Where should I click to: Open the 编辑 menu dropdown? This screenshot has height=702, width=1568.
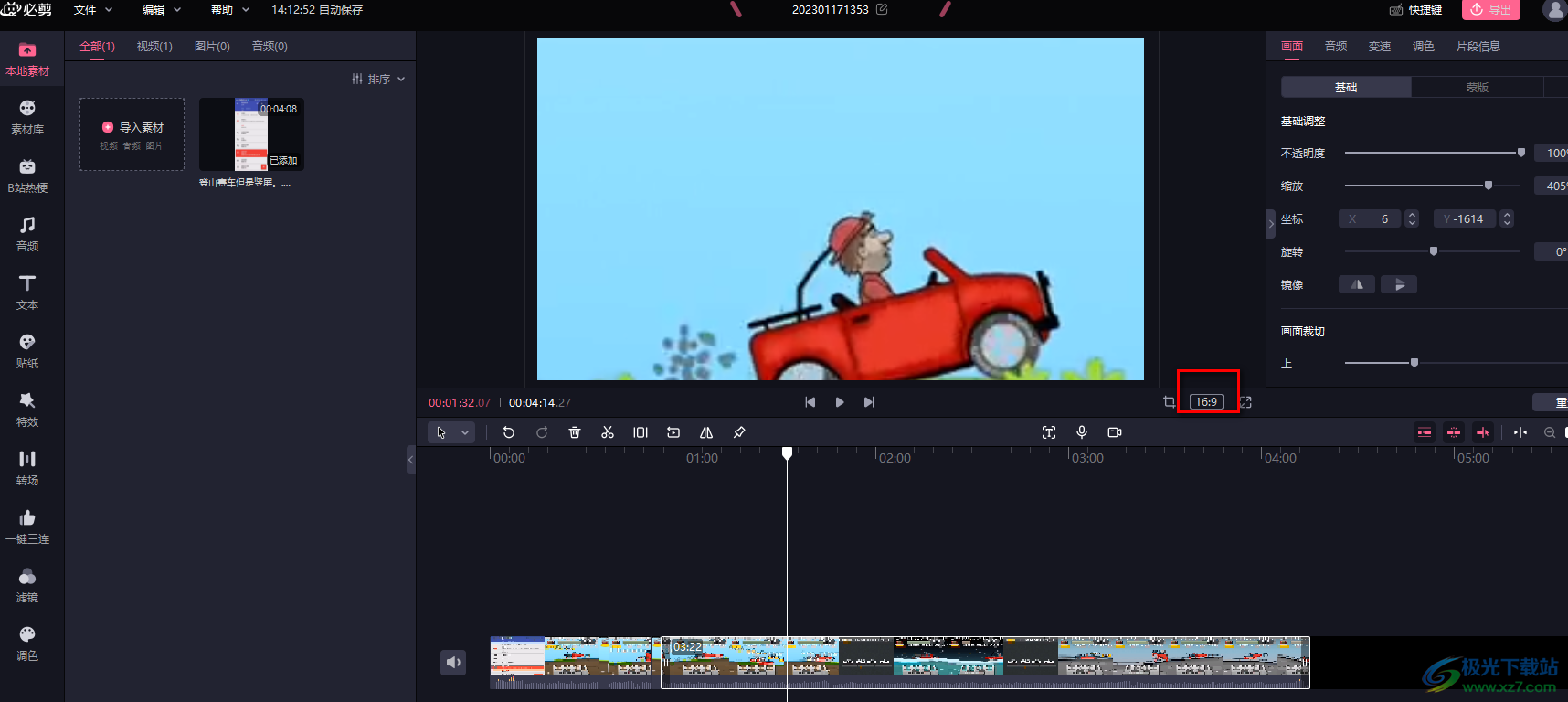coord(162,9)
